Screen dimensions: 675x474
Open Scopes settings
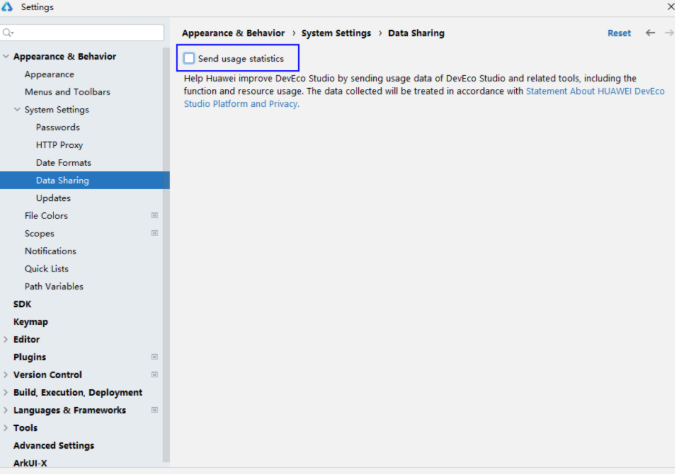(39, 233)
